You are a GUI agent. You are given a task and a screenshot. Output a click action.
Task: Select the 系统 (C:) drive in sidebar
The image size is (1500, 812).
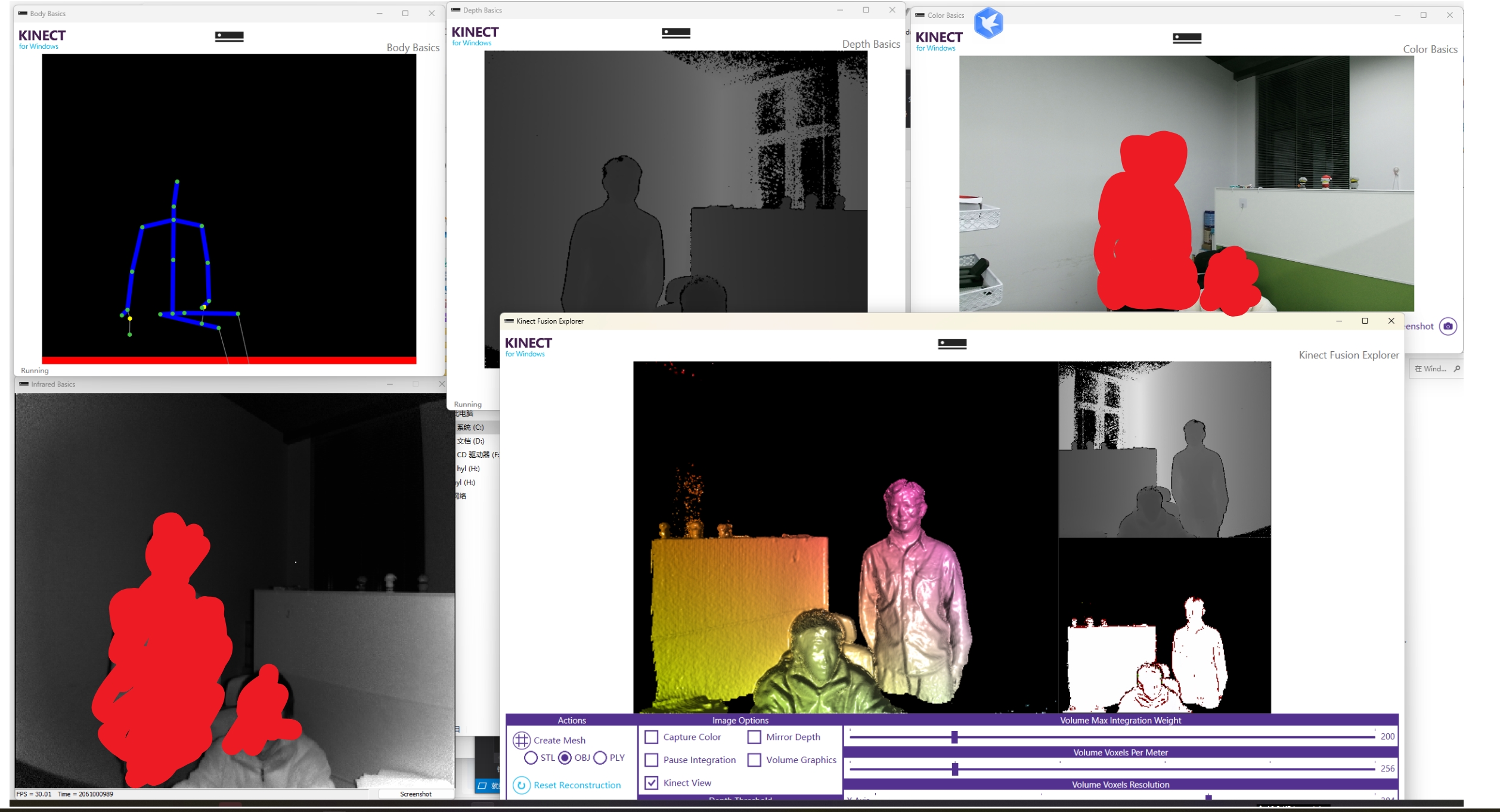point(470,427)
